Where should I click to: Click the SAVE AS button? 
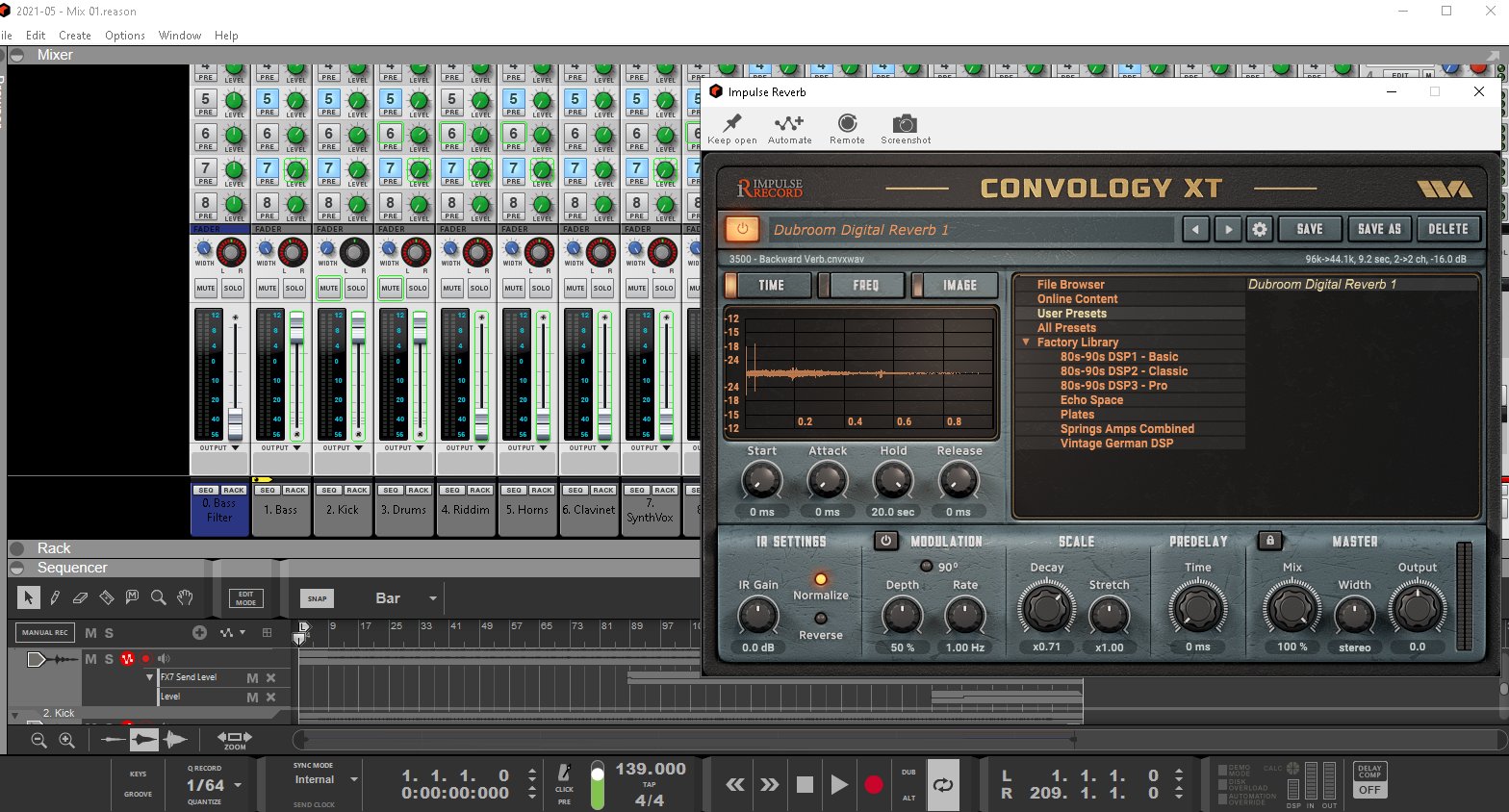1379,229
